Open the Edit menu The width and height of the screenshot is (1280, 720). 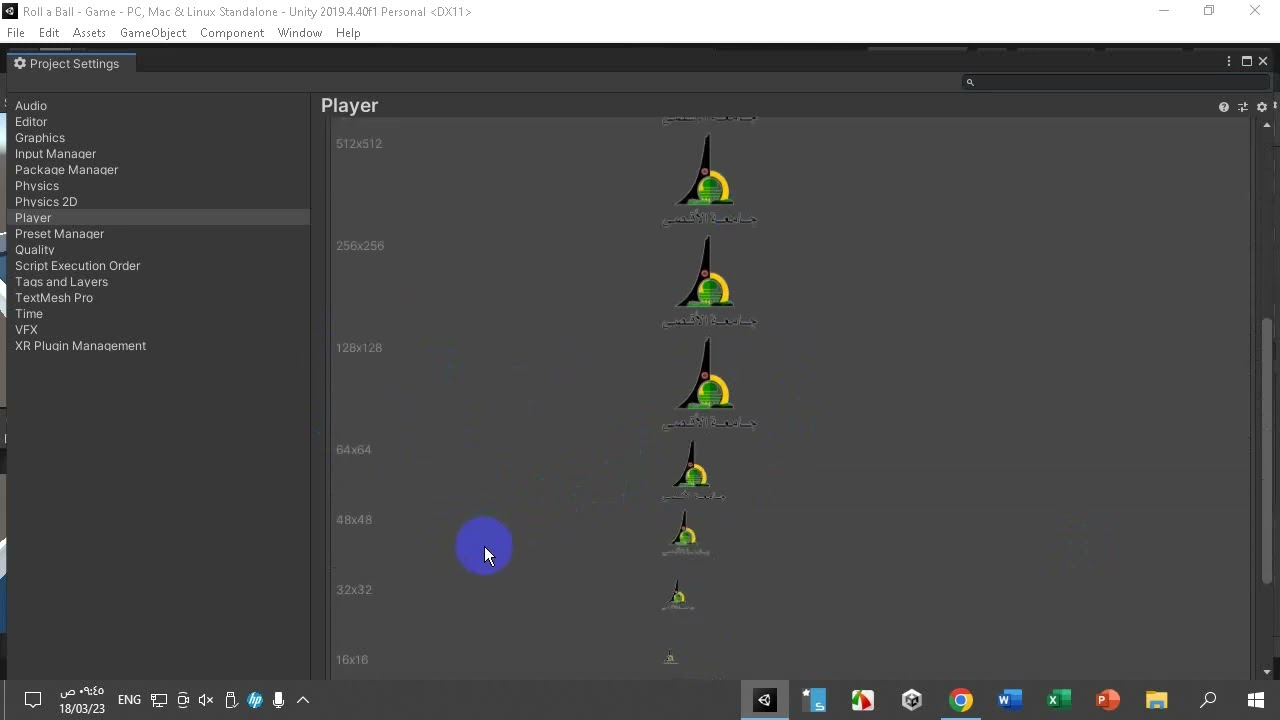49,33
